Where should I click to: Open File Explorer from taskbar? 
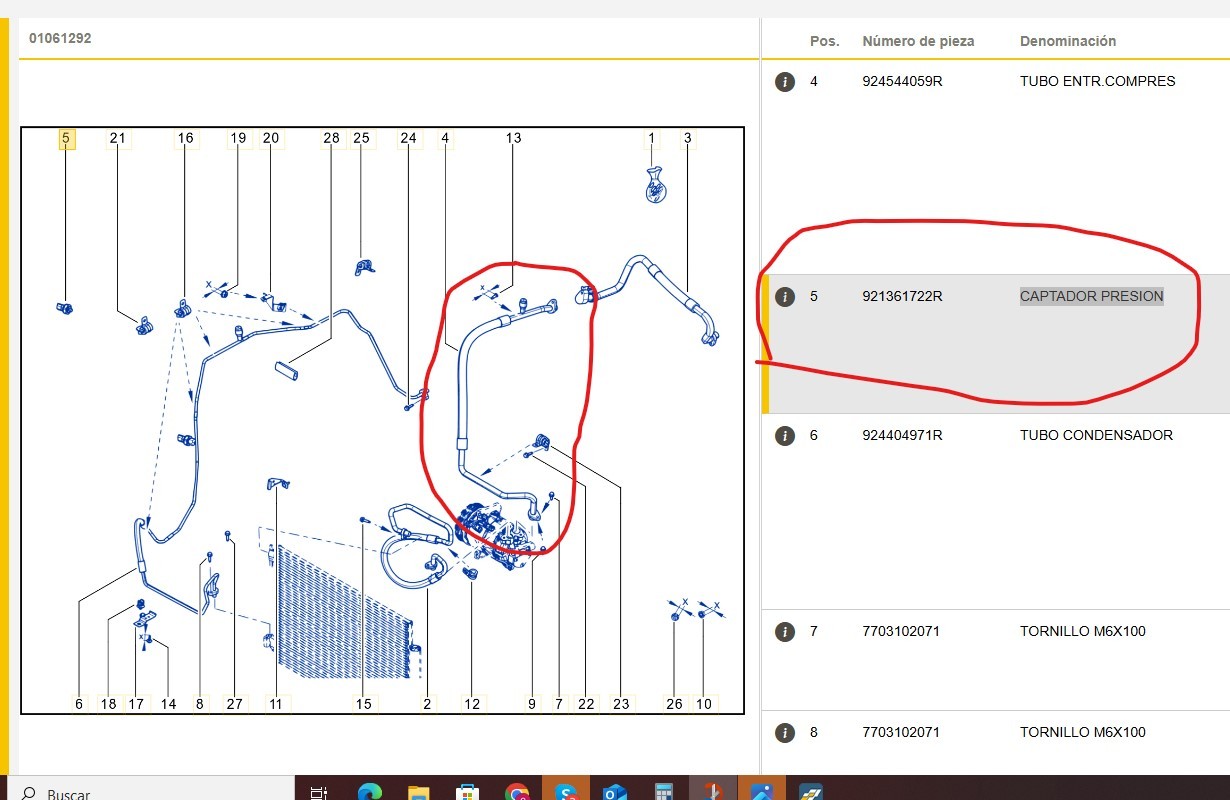tap(419, 792)
